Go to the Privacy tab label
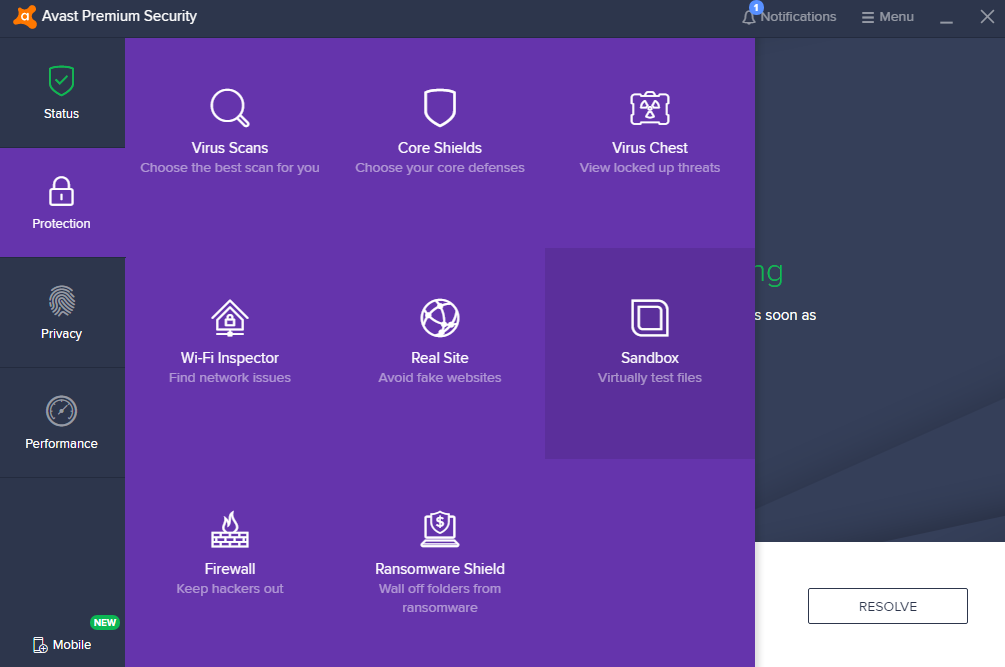 tap(62, 334)
